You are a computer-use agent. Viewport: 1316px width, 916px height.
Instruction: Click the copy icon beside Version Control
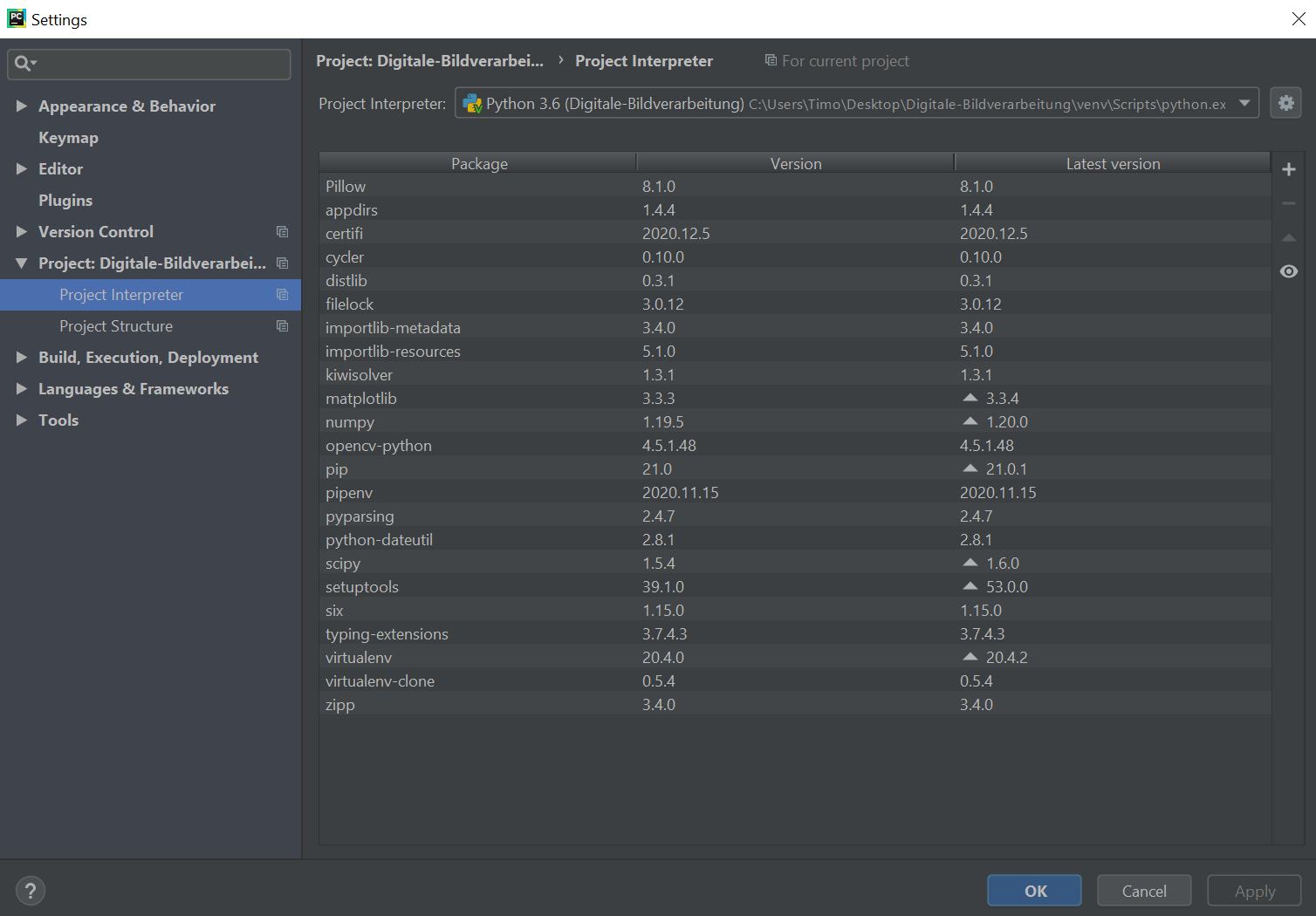coord(282,232)
